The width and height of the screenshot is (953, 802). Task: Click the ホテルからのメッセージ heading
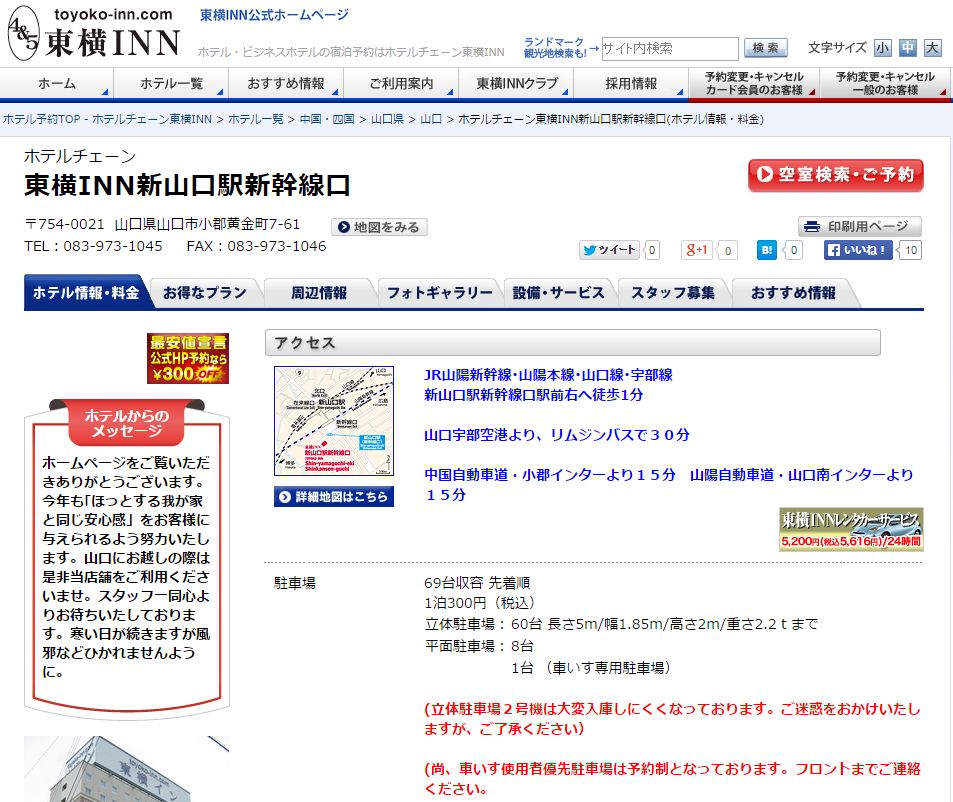[127, 423]
